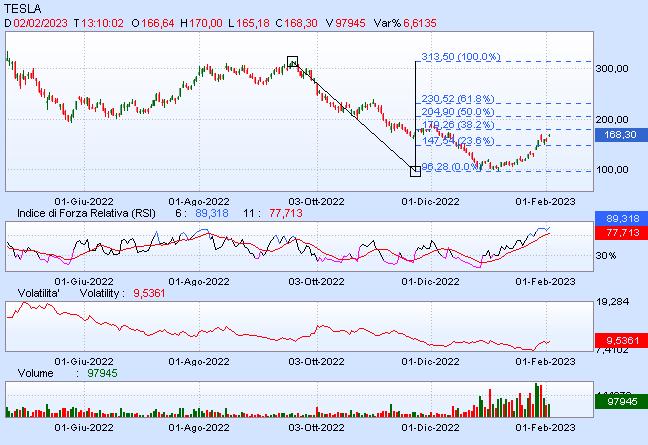
Task: Click 01-Giu-2022 under the volume panel
Action: (84, 427)
